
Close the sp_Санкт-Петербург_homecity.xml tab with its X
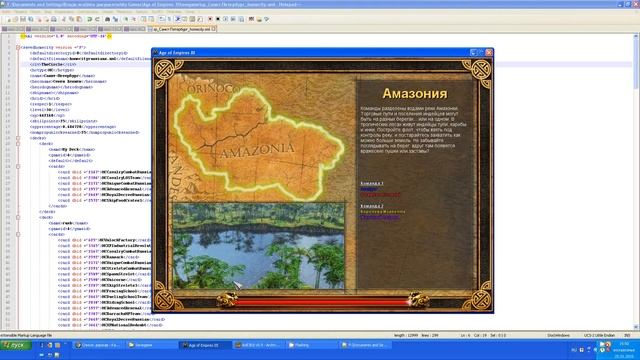(214, 29)
